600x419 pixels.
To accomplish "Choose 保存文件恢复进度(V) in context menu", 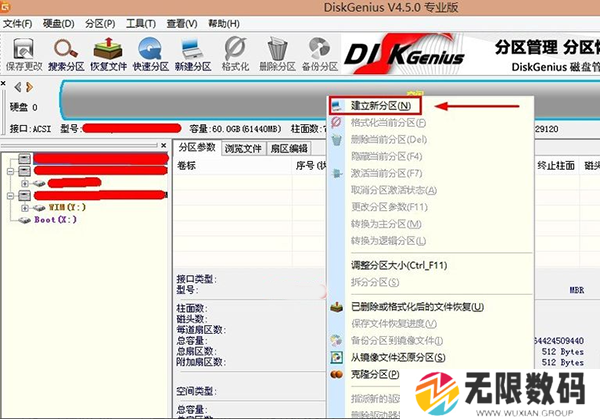I will 394,324.
